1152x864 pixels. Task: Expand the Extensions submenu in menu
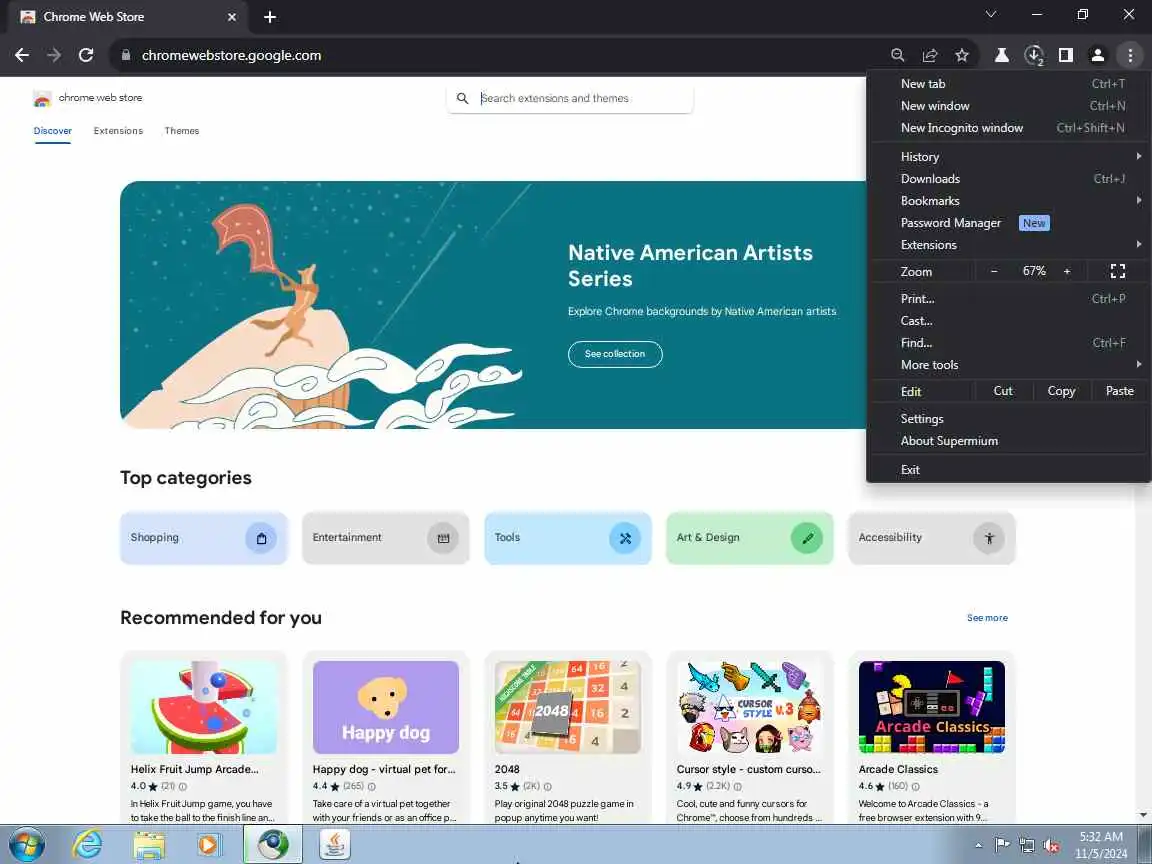[1009, 245]
